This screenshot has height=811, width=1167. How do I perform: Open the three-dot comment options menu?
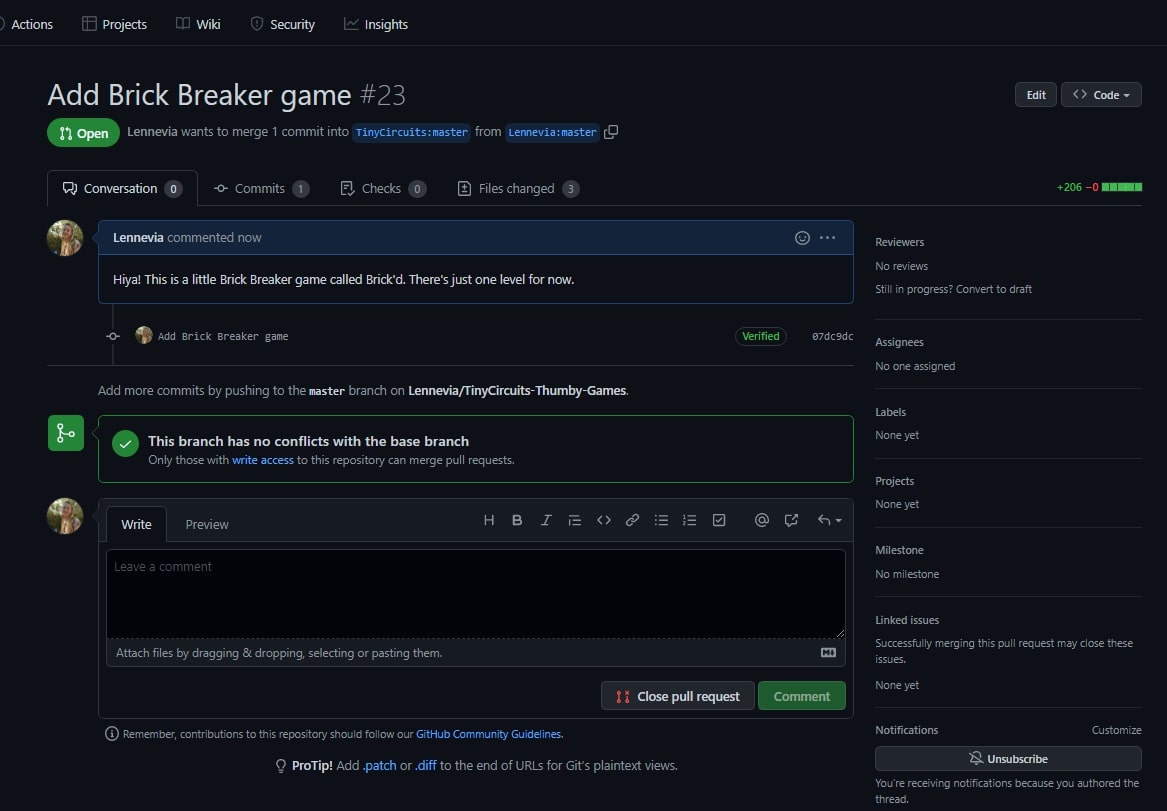(827, 238)
